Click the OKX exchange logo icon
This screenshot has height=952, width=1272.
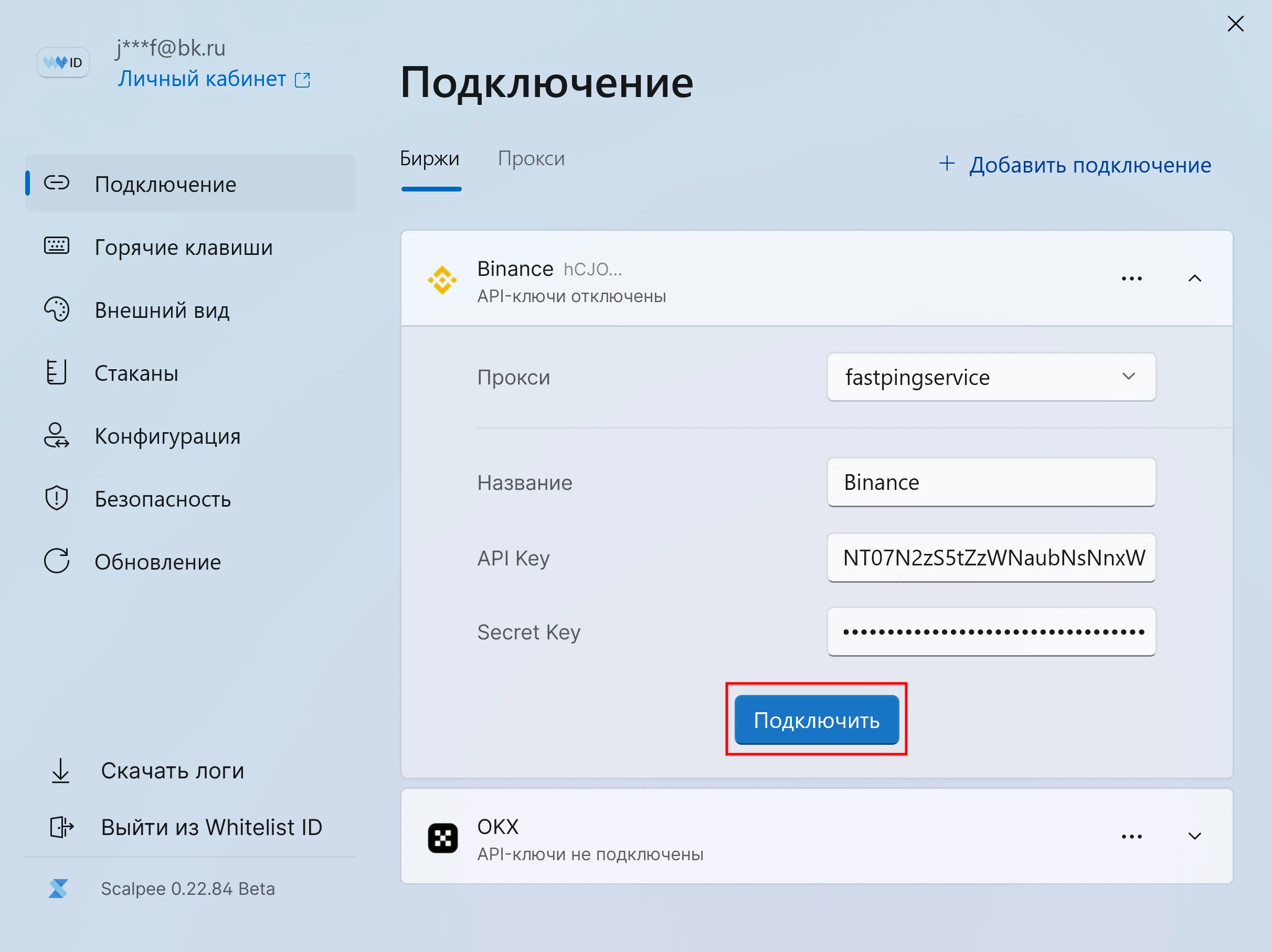[x=442, y=838]
